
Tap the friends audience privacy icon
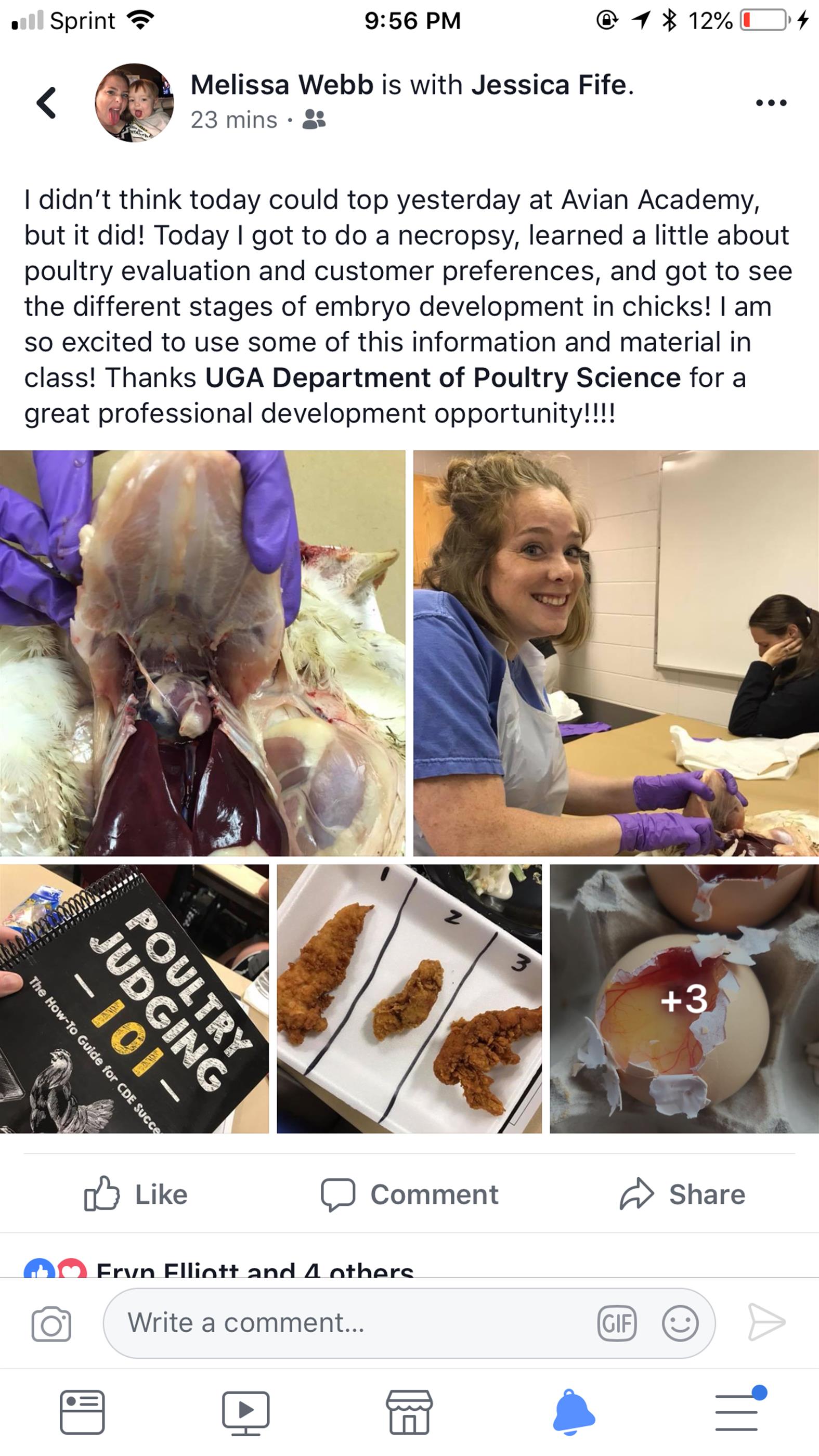pyautogui.click(x=314, y=119)
